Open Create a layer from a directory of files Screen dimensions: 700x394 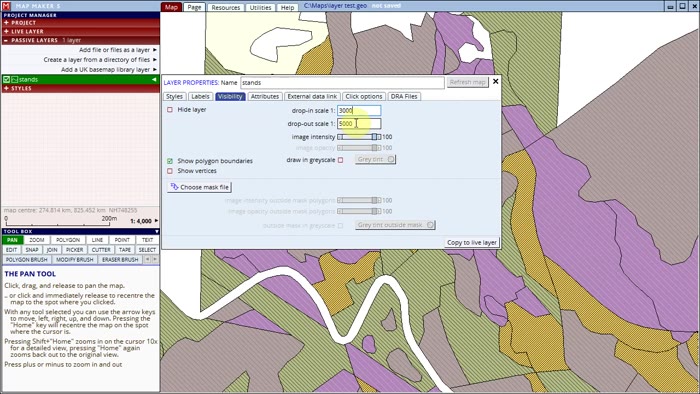click(100, 59)
